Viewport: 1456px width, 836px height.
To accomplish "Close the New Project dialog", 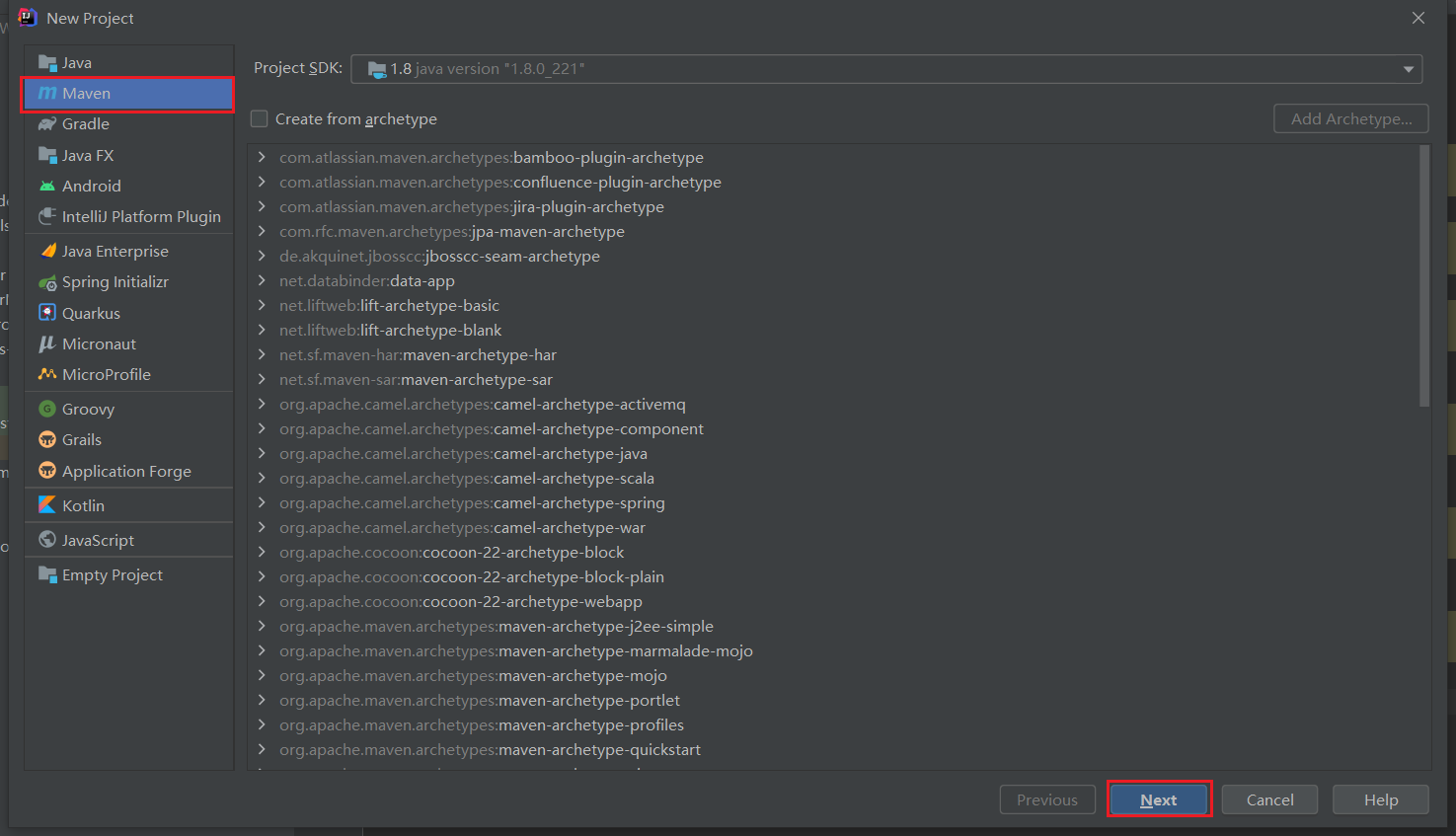I will [1418, 18].
